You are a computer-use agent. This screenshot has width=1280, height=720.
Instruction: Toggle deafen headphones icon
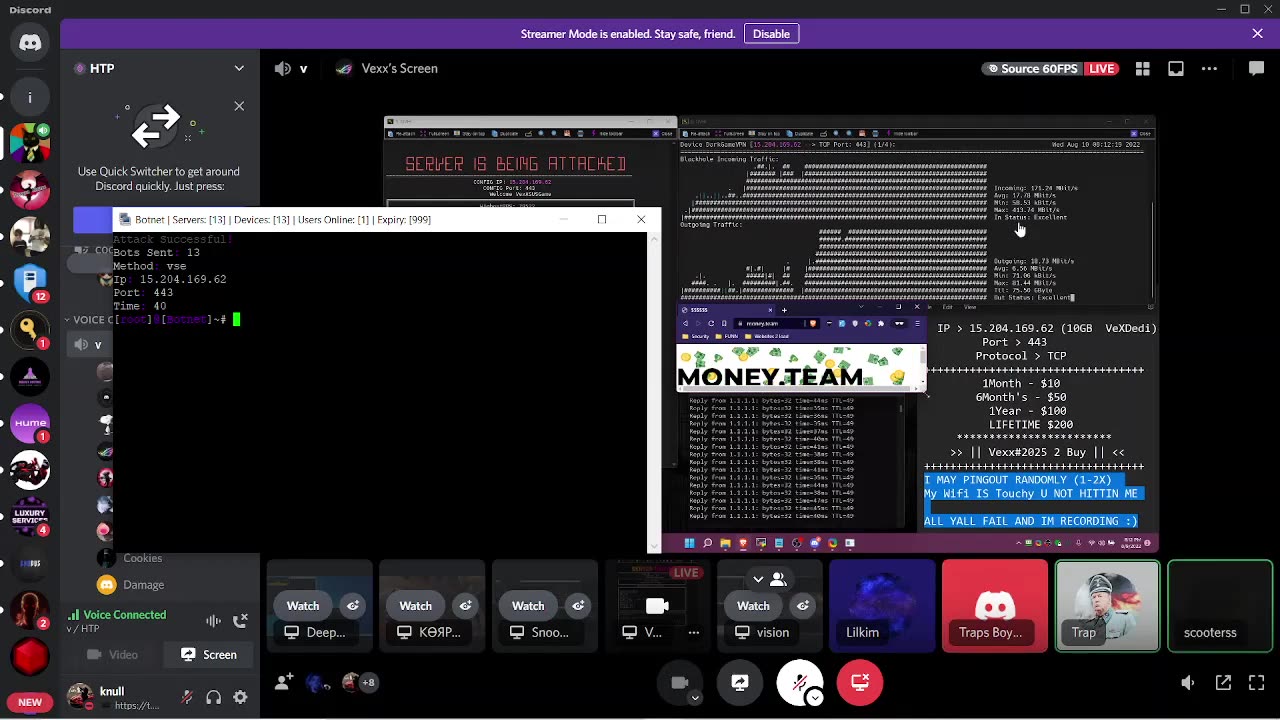[213, 697]
